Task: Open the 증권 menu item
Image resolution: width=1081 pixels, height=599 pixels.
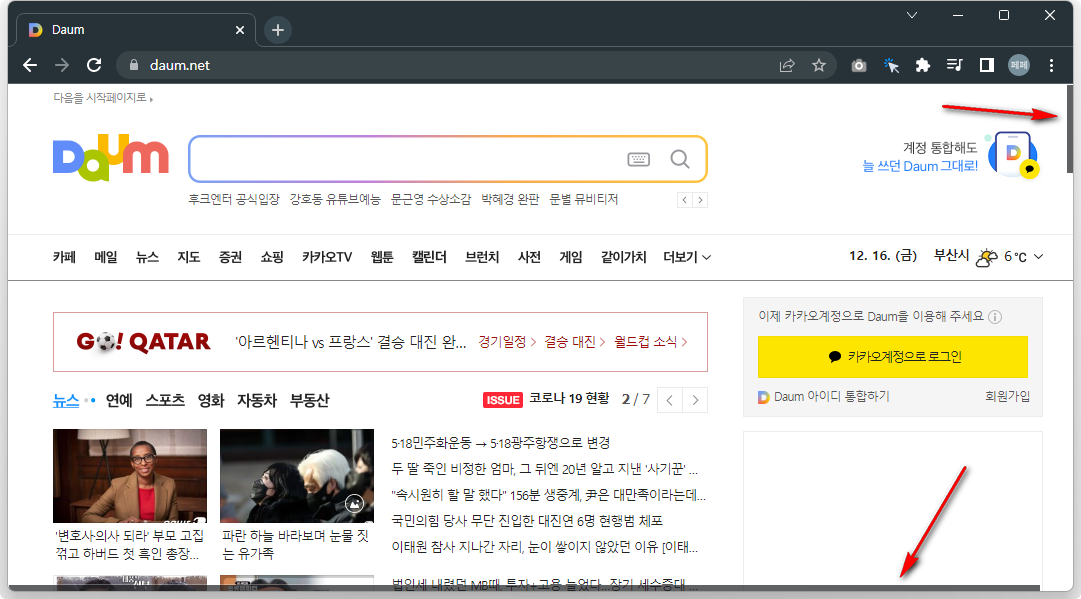Action: click(230, 257)
